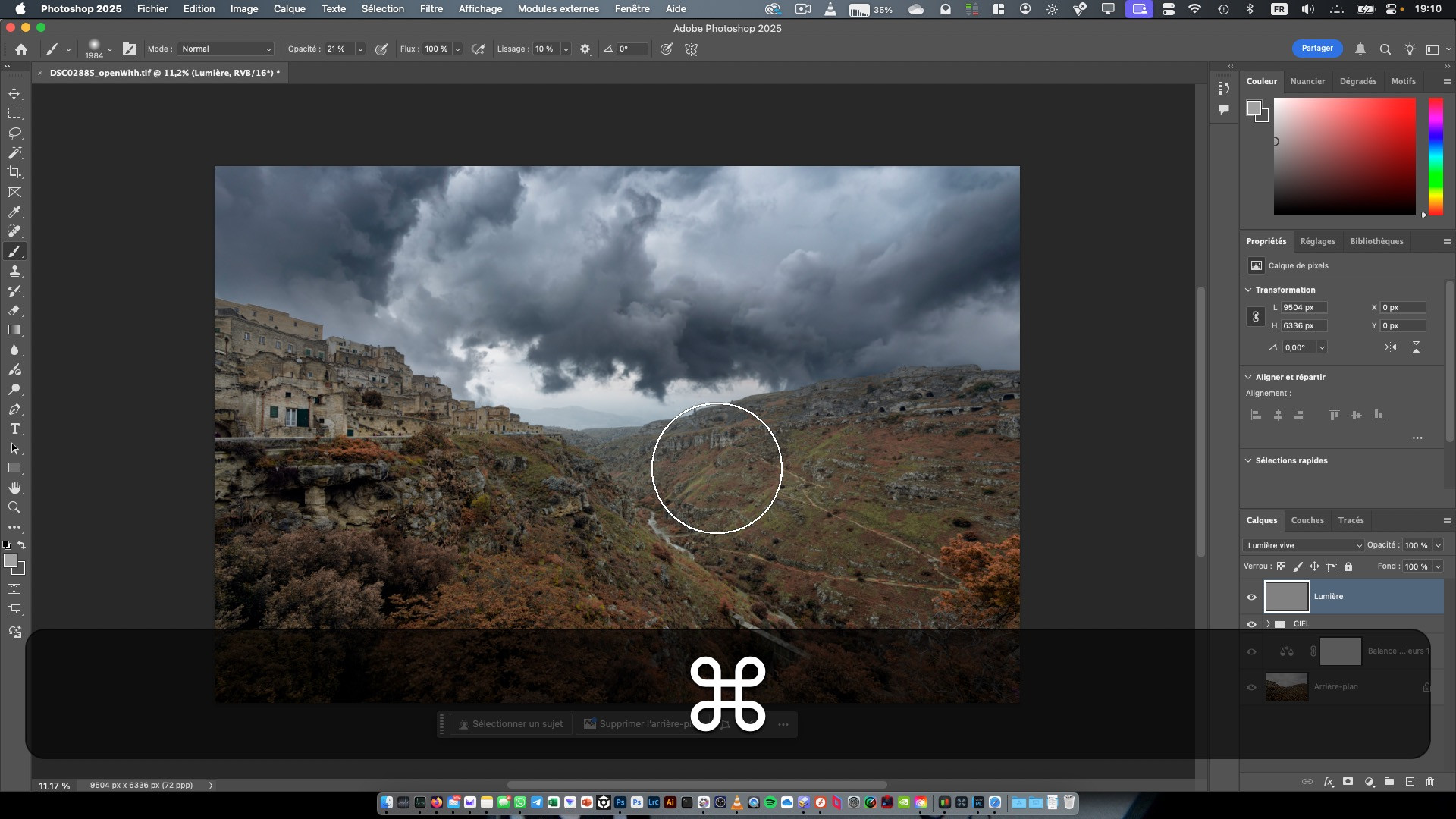The height and width of the screenshot is (819, 1456).
Task: Select the Horizontal Type tool
Action: [x=14, y=428]
